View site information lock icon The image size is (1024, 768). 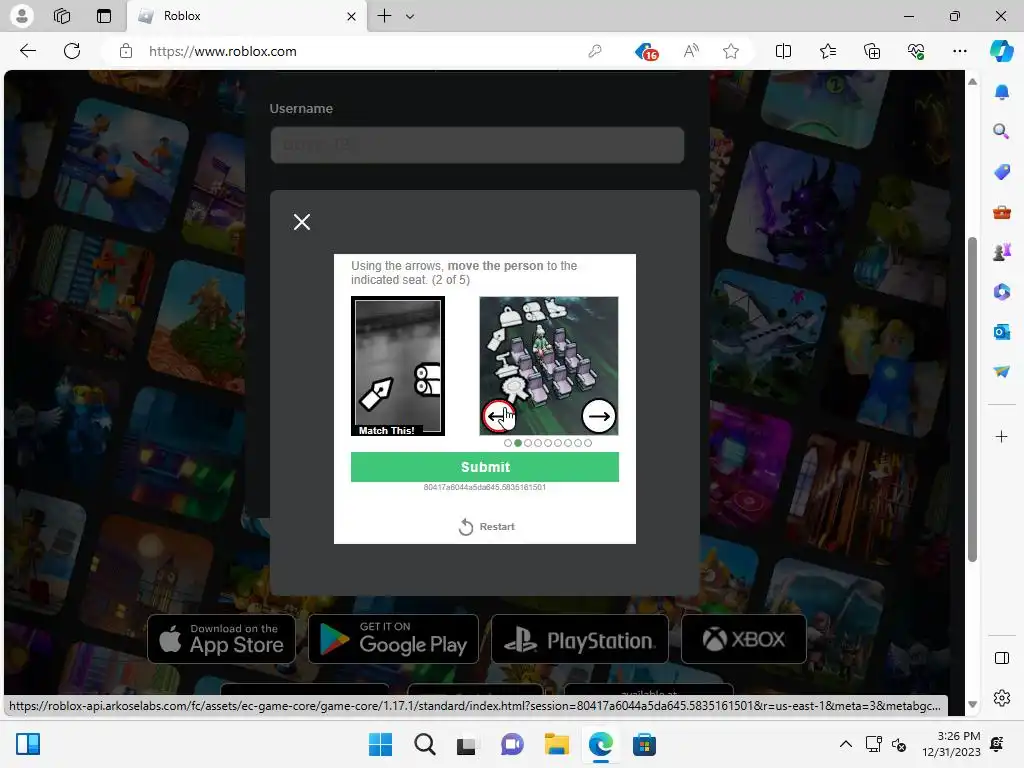point(126,51)
